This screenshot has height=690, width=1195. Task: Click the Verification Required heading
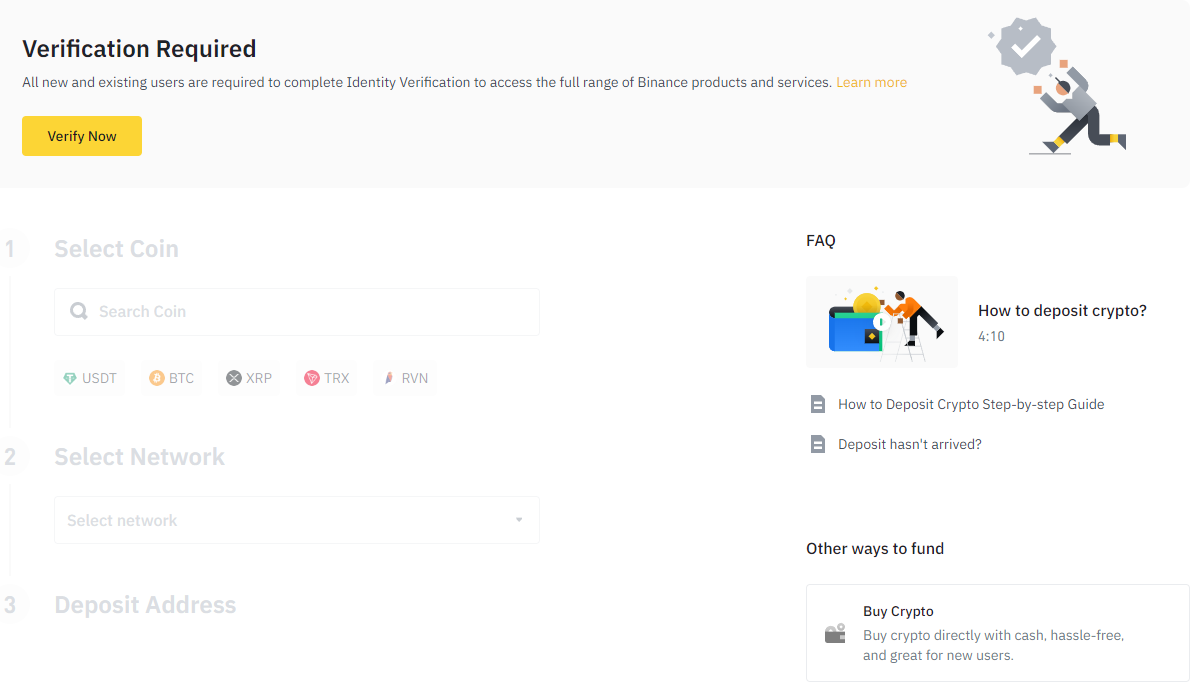point(139,49)
